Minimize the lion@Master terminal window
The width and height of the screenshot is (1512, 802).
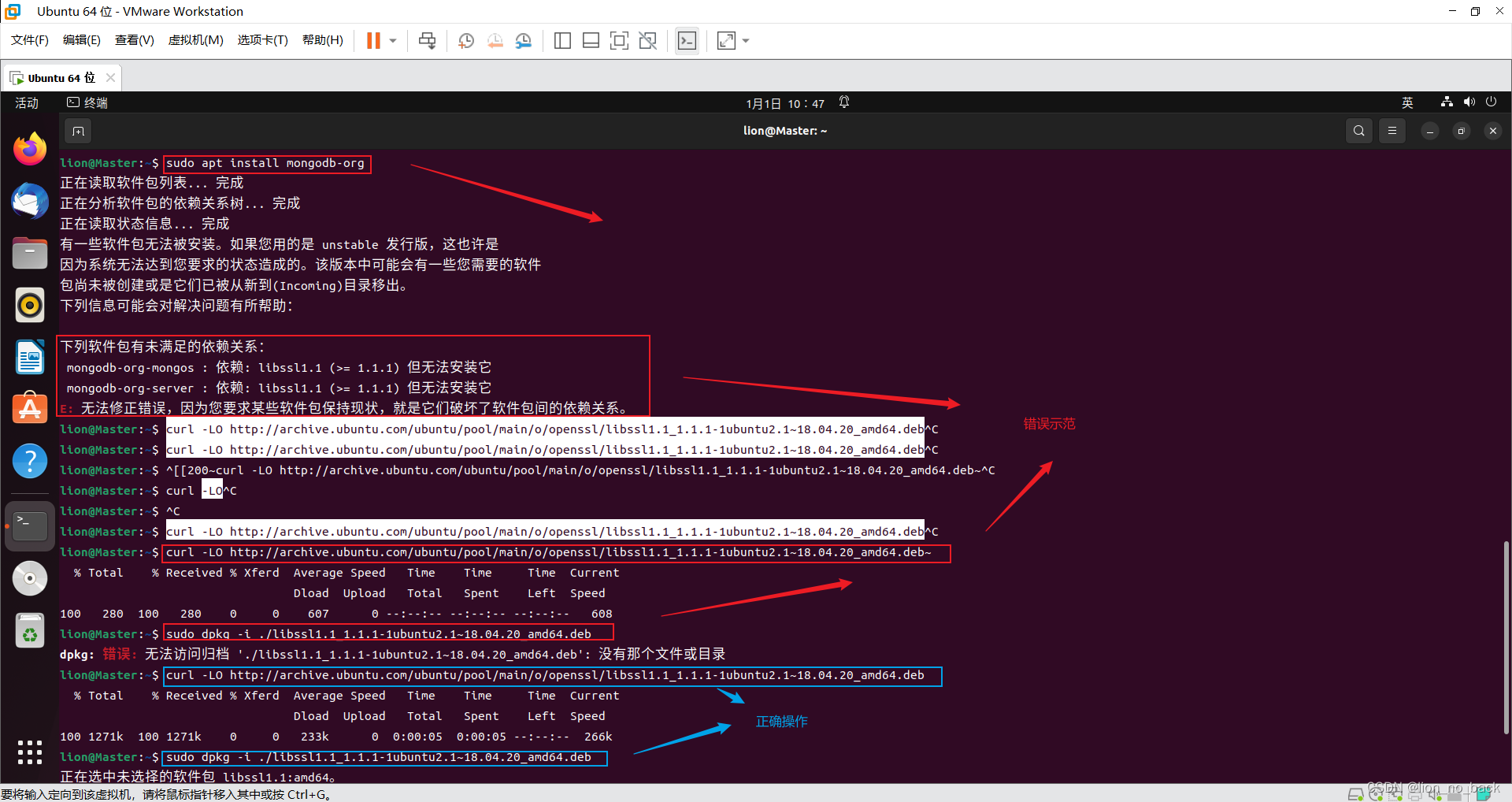pos(1429,131)
